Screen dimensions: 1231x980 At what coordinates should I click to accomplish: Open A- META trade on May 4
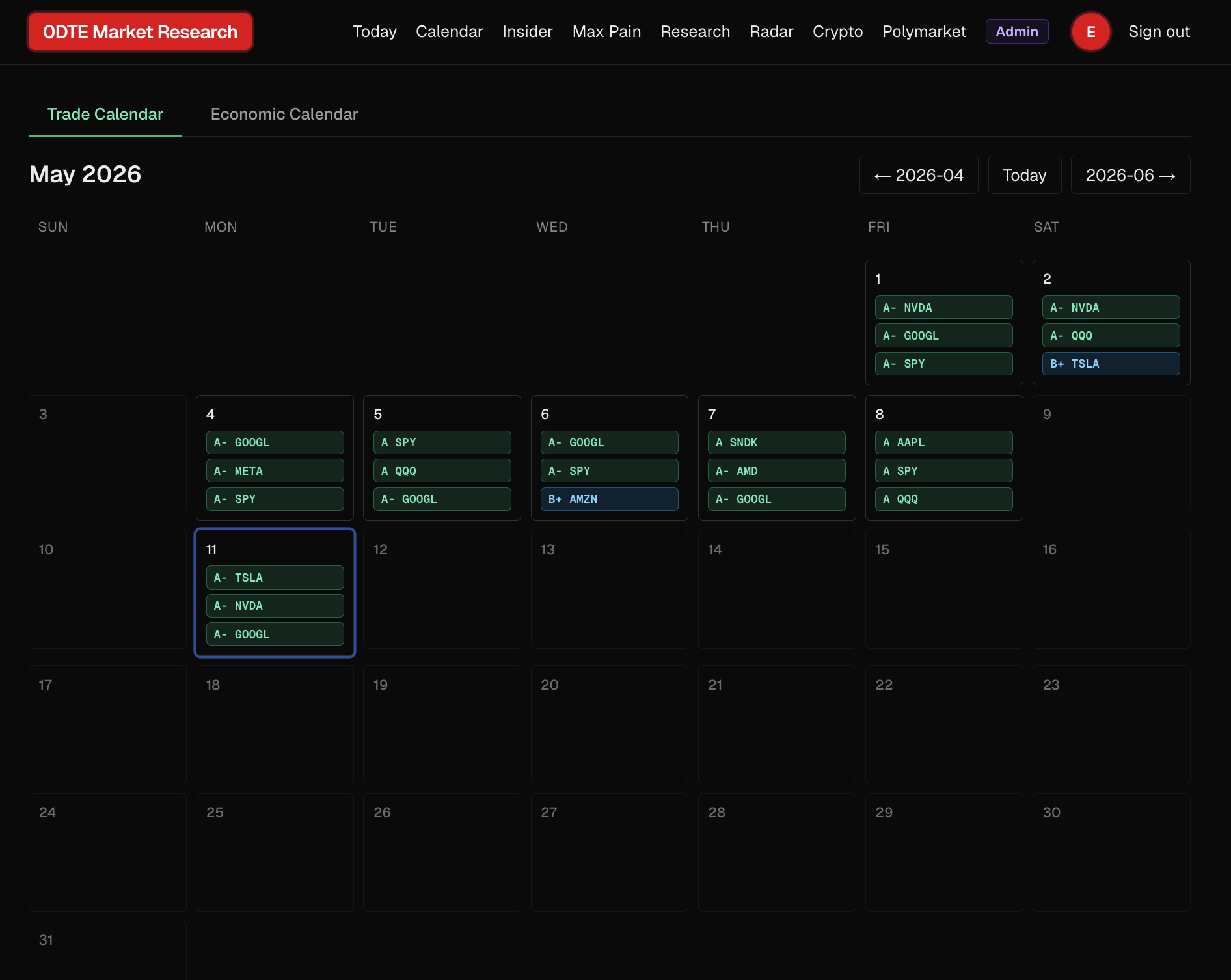tap(275, 471)
